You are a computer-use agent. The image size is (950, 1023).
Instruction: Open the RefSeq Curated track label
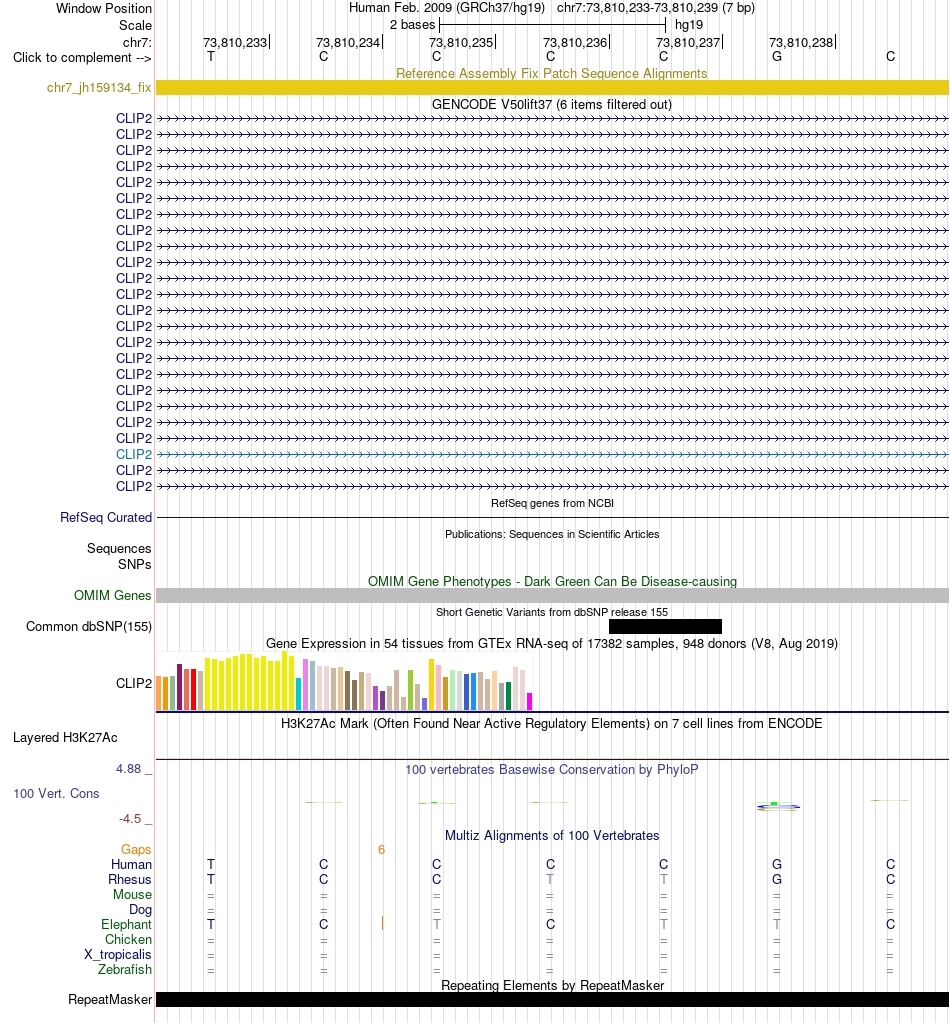tap(106, 517)
